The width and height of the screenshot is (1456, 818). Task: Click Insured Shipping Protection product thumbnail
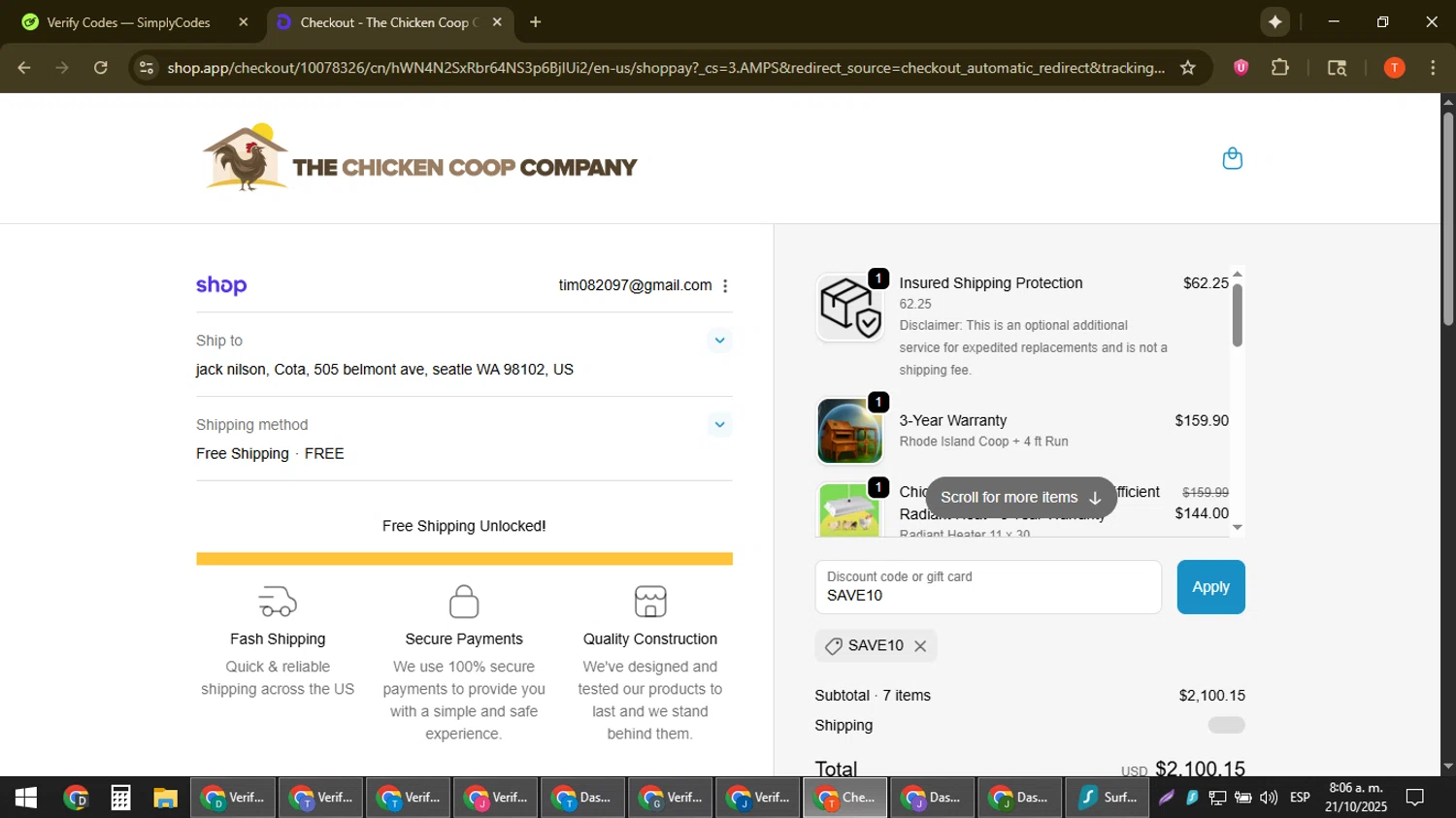pyautogui.click(x=849, y=307)
